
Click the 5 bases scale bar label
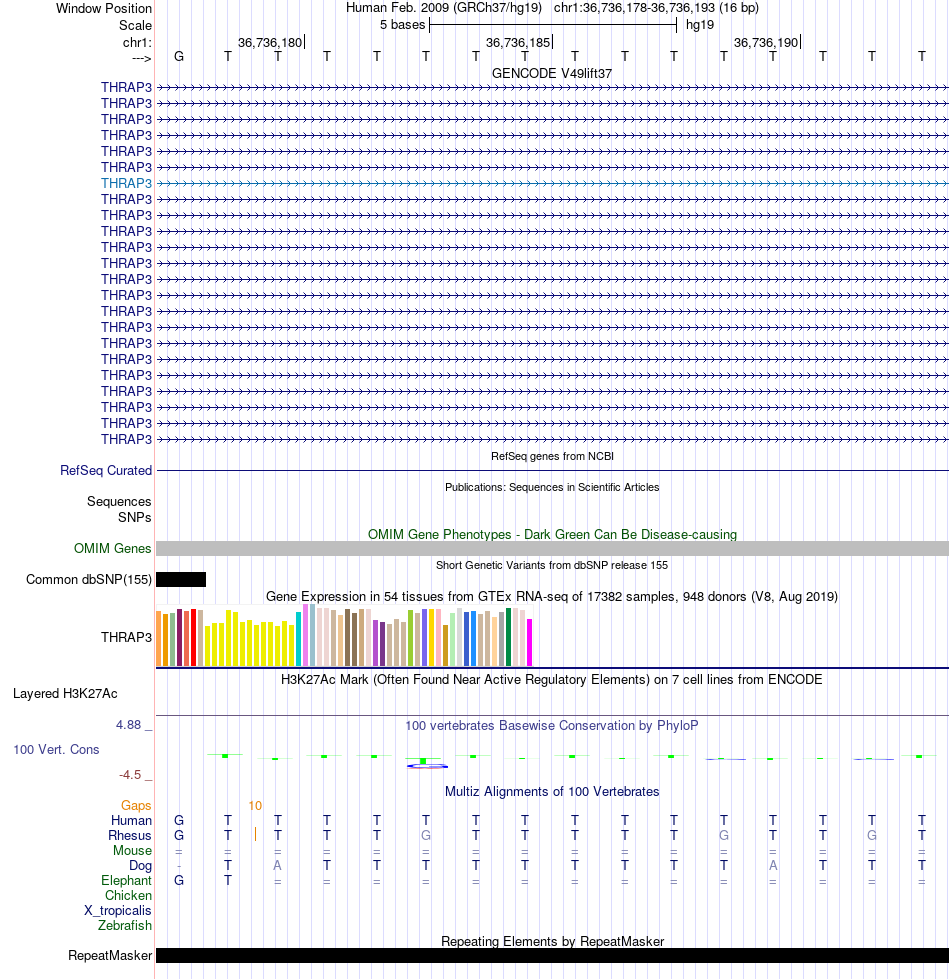pyautogui.click(x=403, y=25)
